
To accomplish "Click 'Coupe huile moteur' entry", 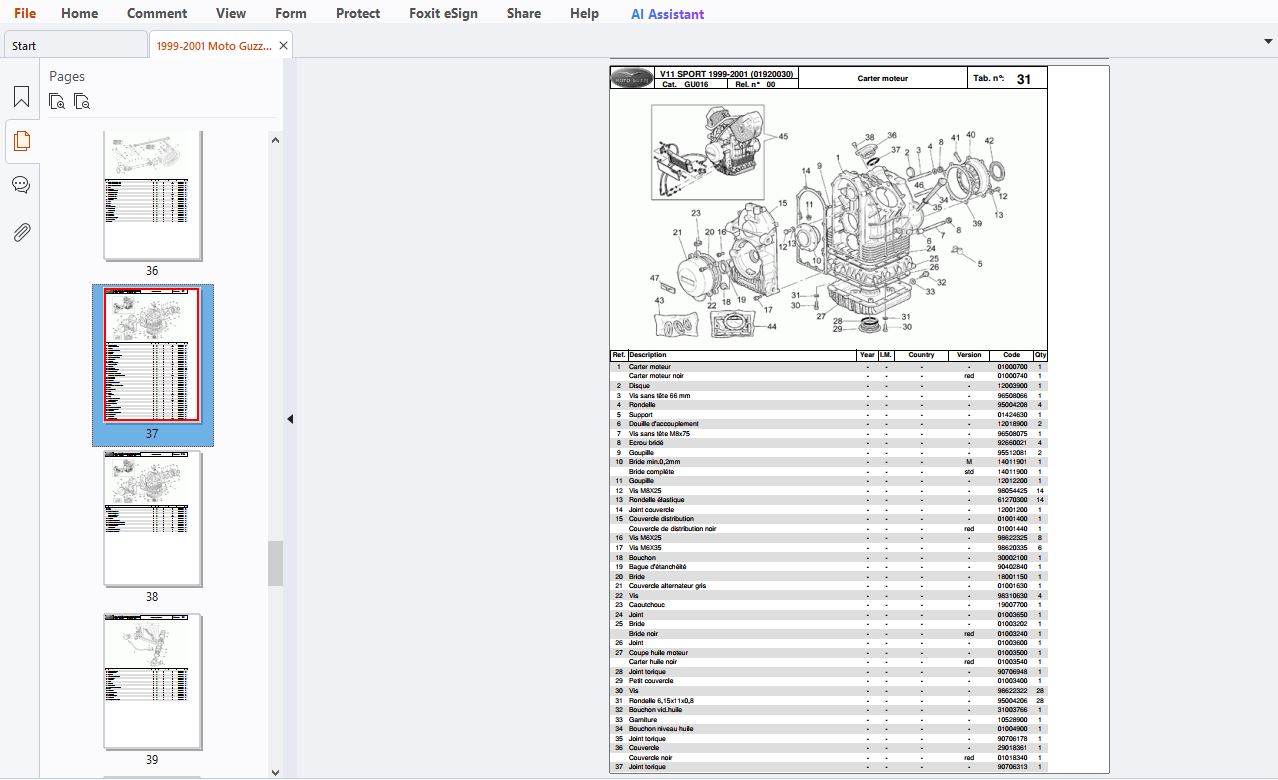I will click(658, 653).
